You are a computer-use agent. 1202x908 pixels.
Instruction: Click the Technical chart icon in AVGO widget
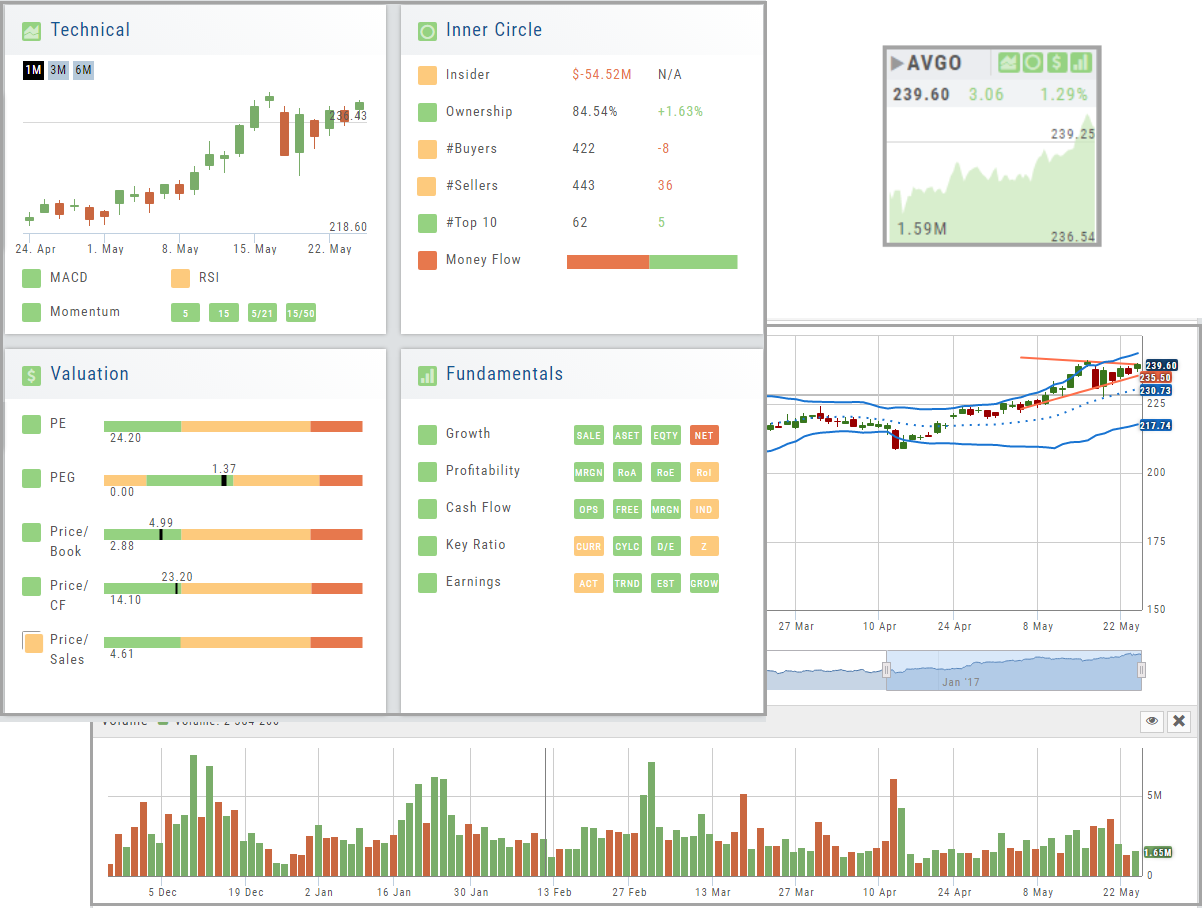pos(1008,63)
